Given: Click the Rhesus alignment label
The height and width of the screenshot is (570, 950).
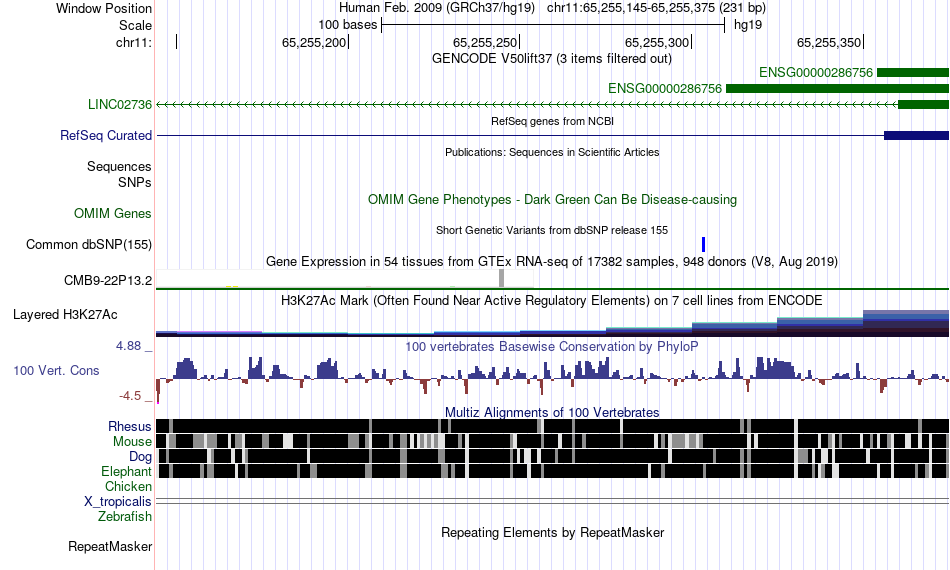Looking at the screenshot, I should click(x=130, y=426).
